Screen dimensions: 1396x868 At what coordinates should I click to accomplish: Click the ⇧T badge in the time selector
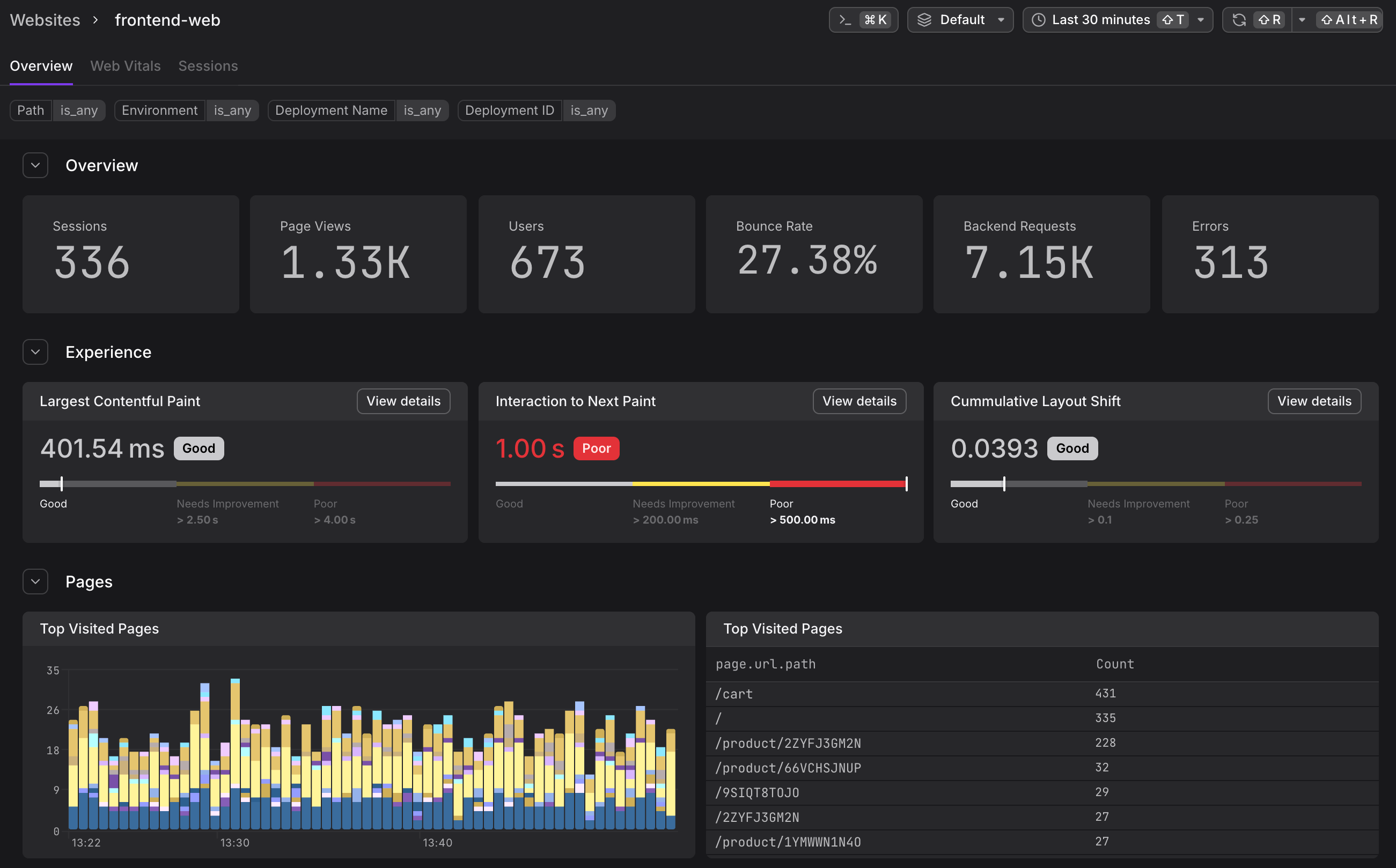coord(1174,19)
